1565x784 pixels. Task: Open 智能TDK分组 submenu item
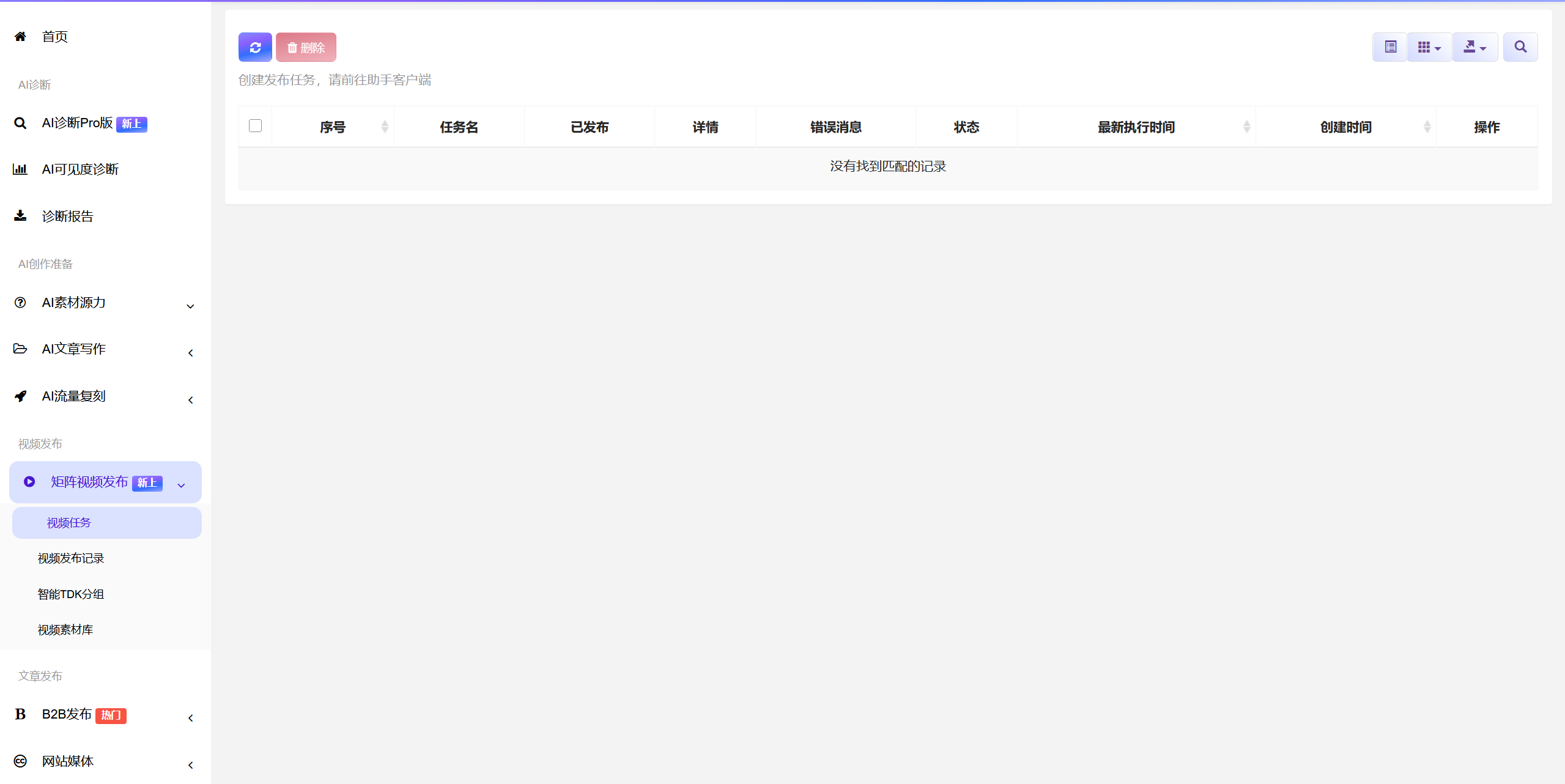71,594
